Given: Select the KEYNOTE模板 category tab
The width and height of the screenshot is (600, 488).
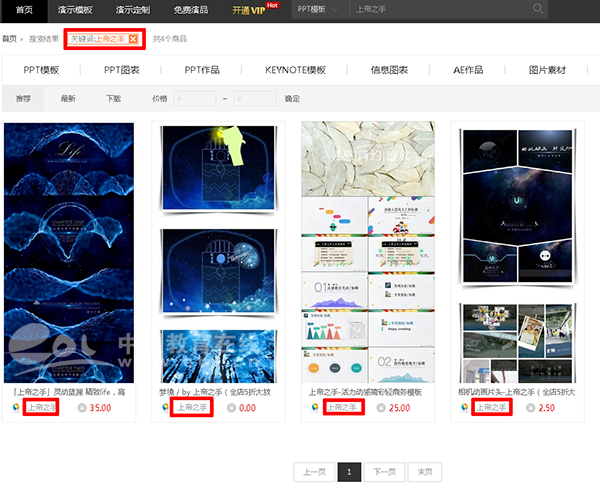Looking at the screenshot, I should coord(296,70).
